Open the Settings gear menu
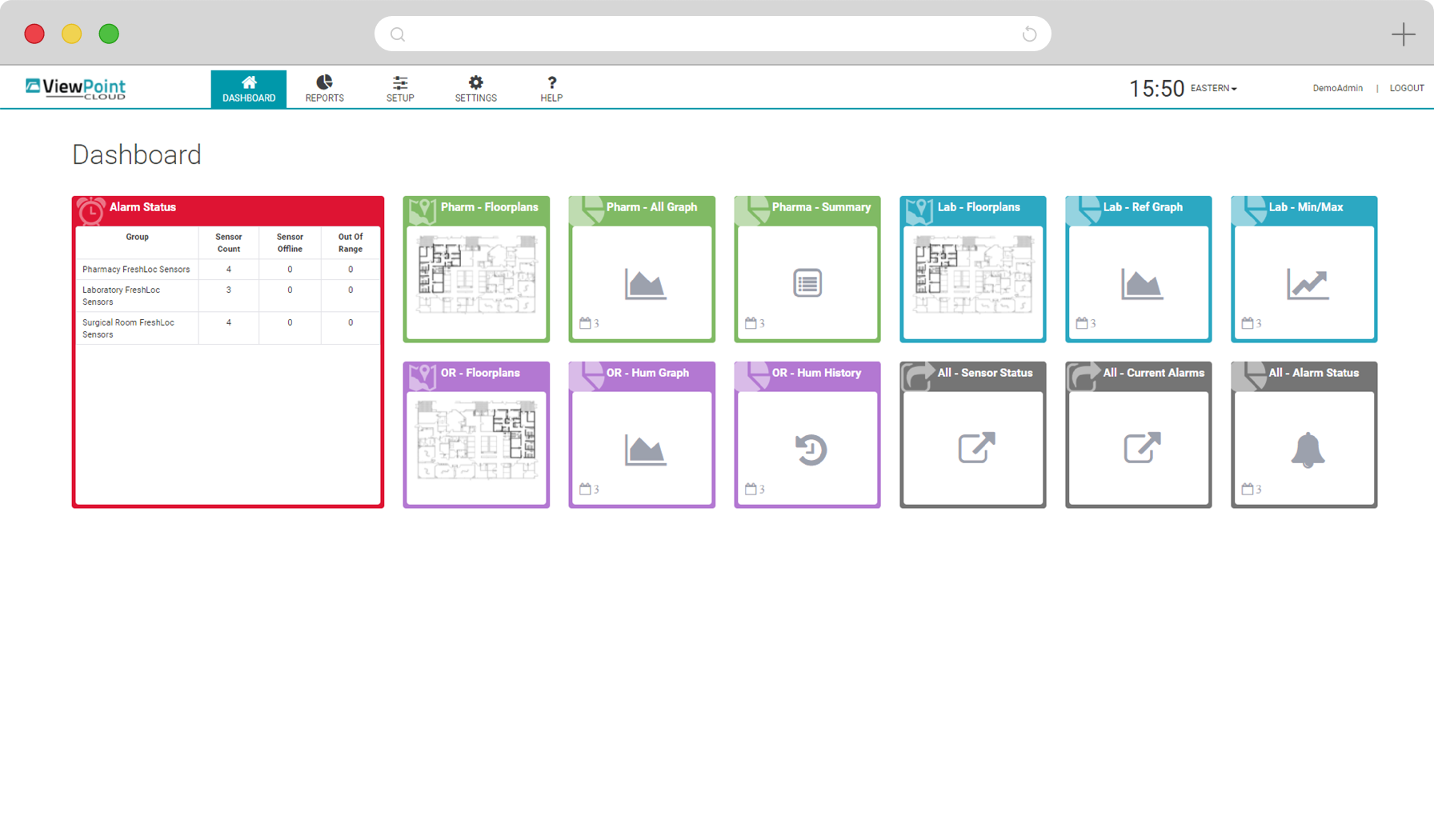The width and height of the screenshot is (1434, 840). click(x=475, y=89)
